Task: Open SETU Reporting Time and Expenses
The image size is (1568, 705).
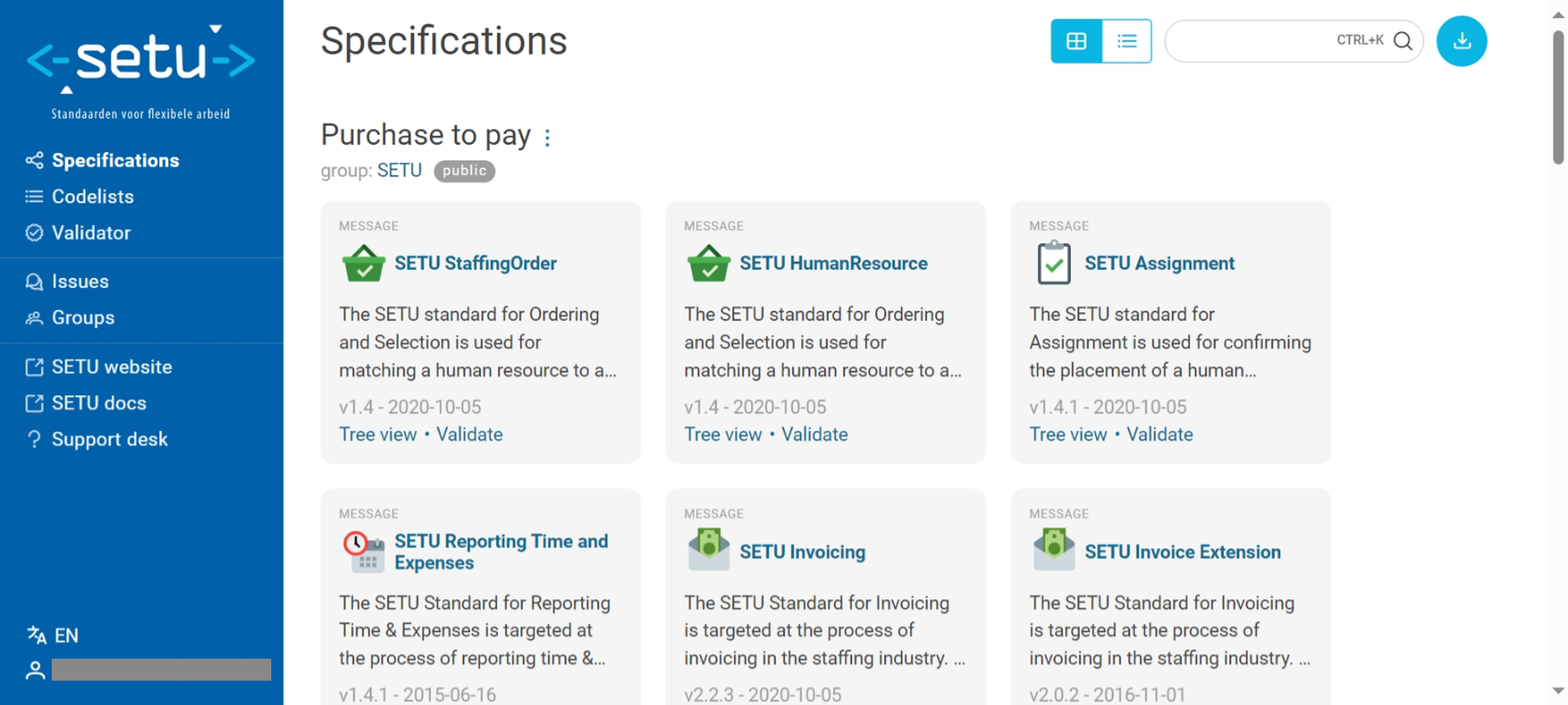Action: pyautogui.click(x=501, y=551)
